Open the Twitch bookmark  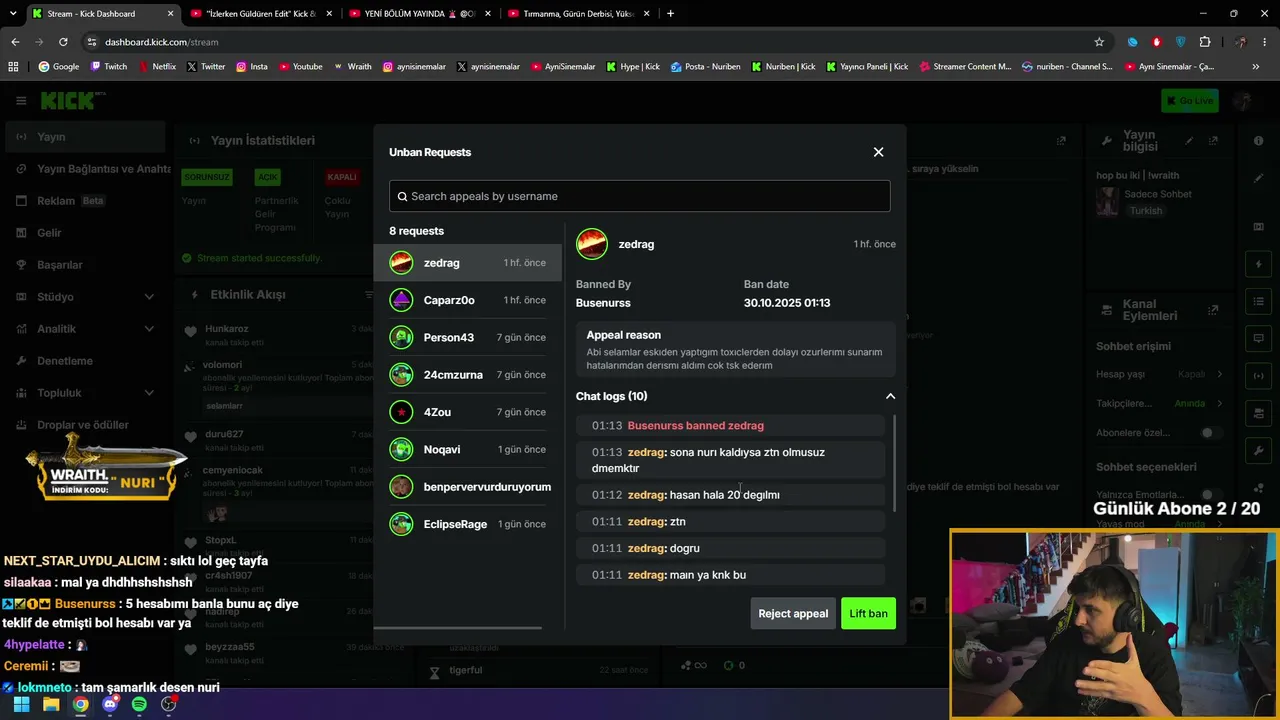coord(109,67)
